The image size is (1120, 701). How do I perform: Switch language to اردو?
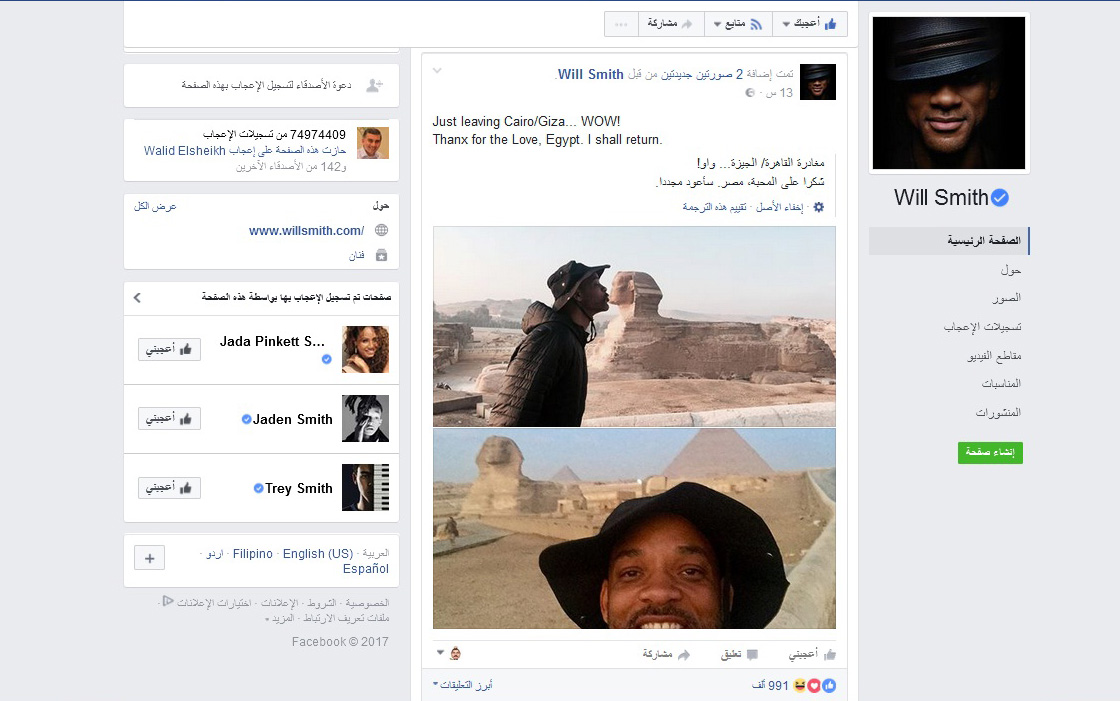point(215,554)
